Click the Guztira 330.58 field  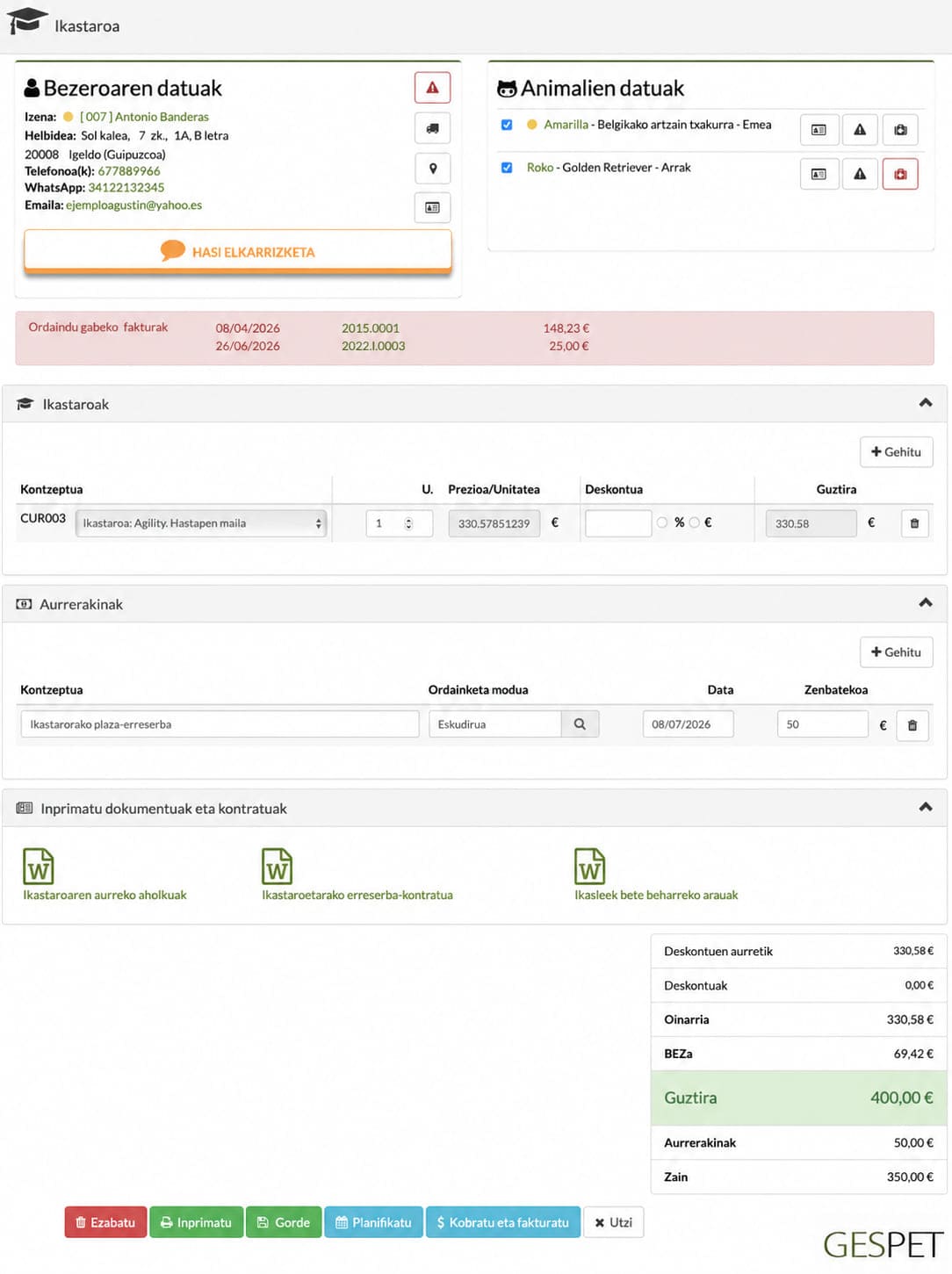point(811,523)
